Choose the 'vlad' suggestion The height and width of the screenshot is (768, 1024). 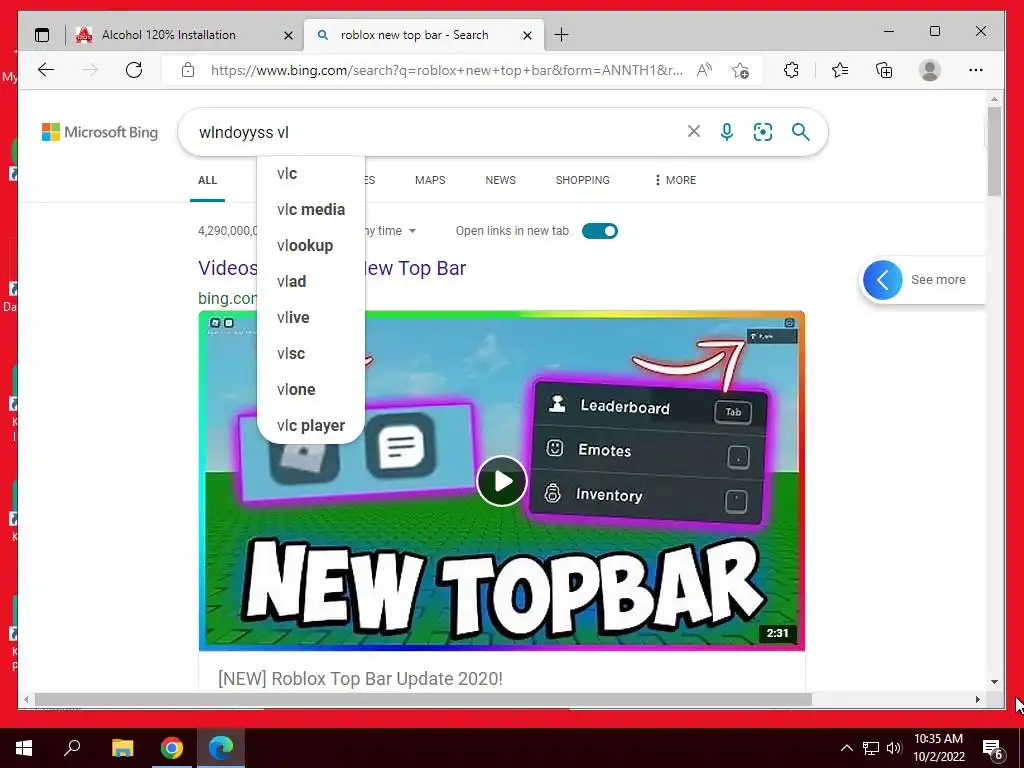pyautogui.click(x=311, y=281)
